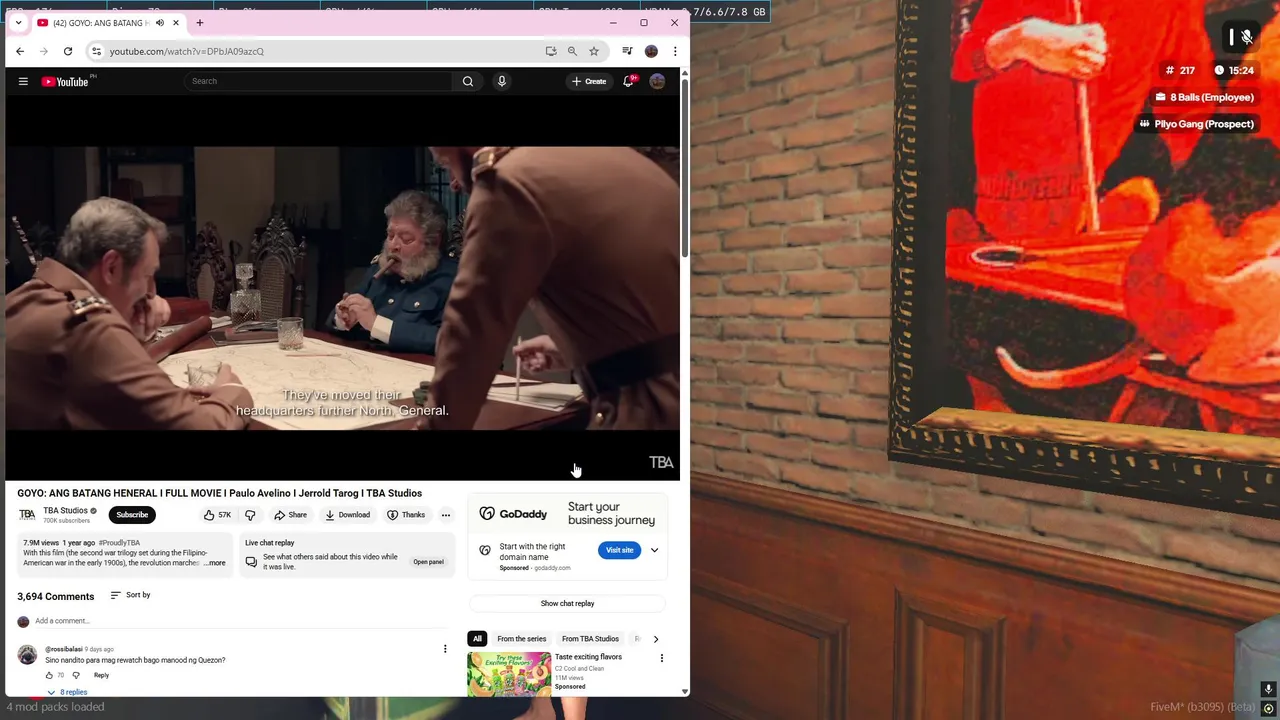Show chat replay
Viewport: 1280px width, 720px height.
click(x=567, y=603)
